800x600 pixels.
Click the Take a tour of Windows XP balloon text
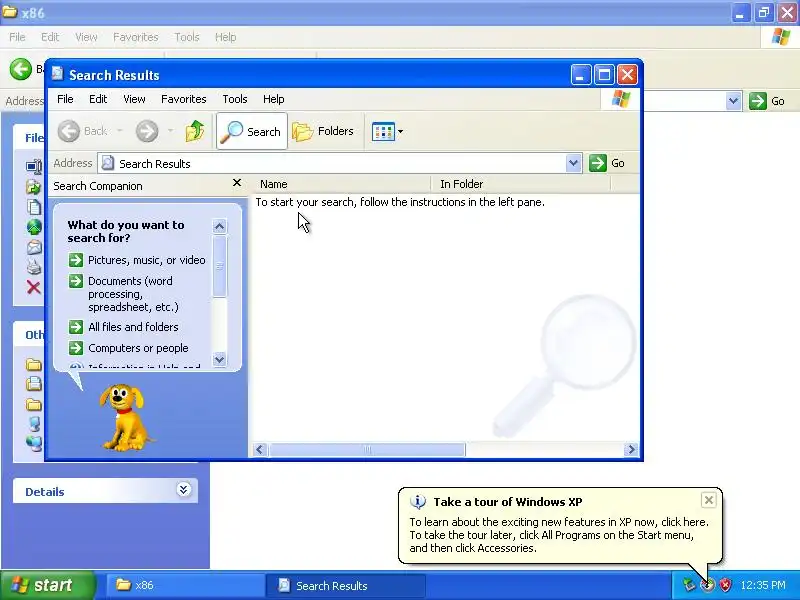[559, 535]
